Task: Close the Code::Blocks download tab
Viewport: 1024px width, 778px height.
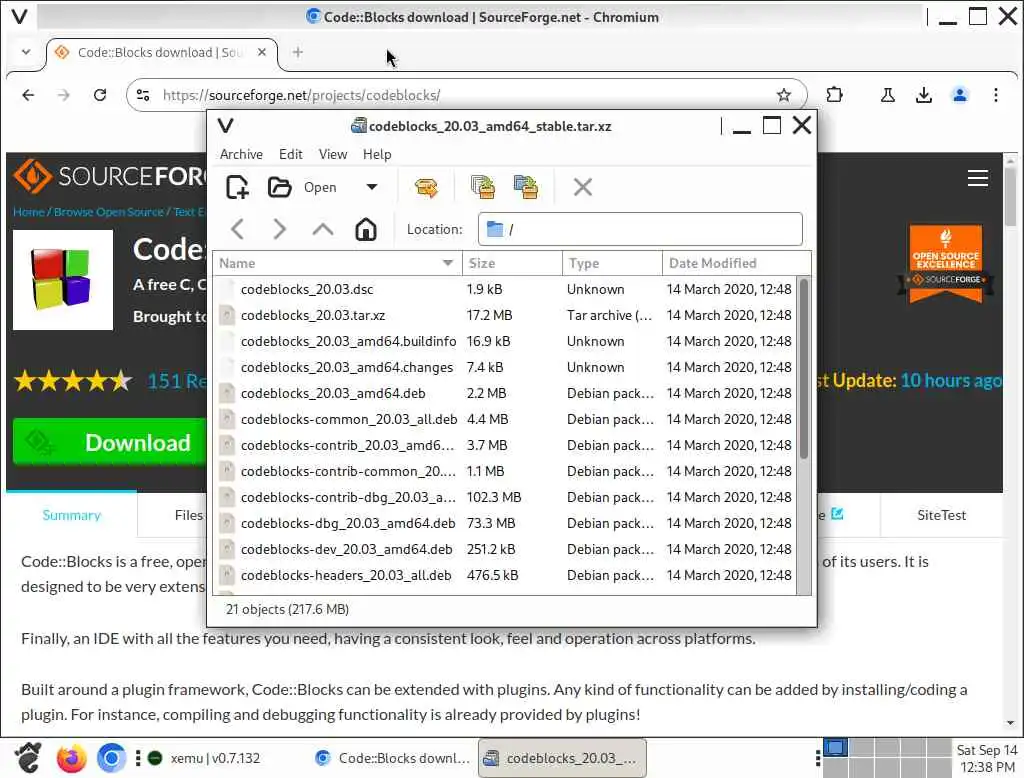Action: tap(262, 52)
